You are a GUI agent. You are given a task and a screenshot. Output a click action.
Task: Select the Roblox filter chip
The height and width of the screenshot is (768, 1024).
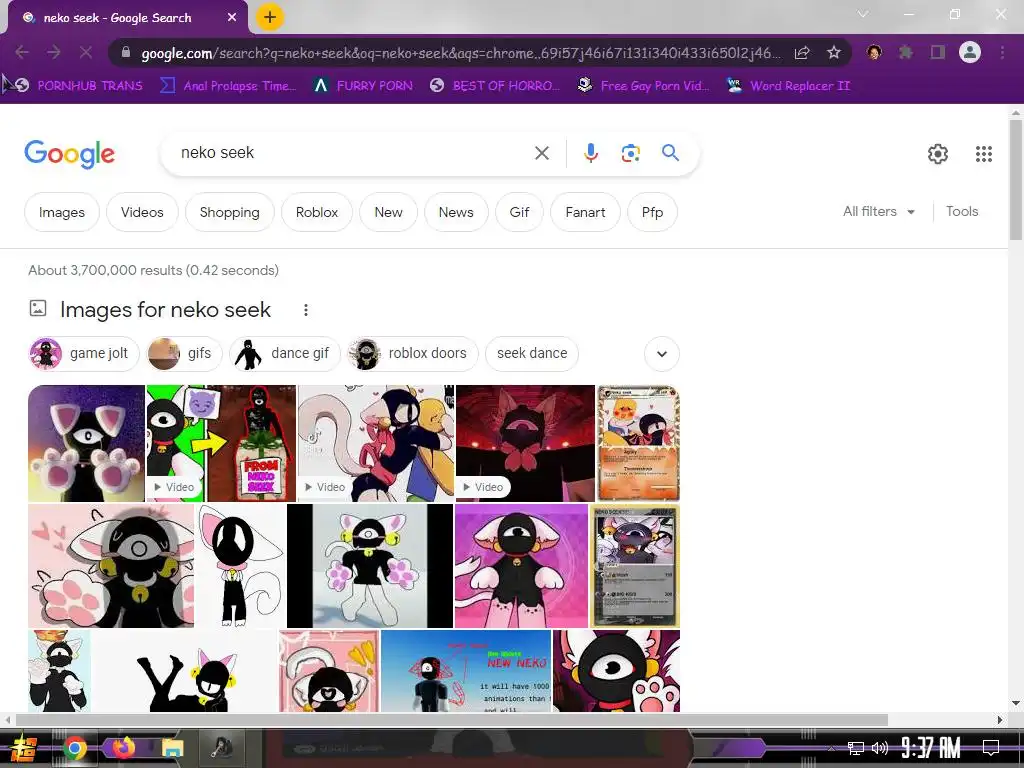coord(317,212)
